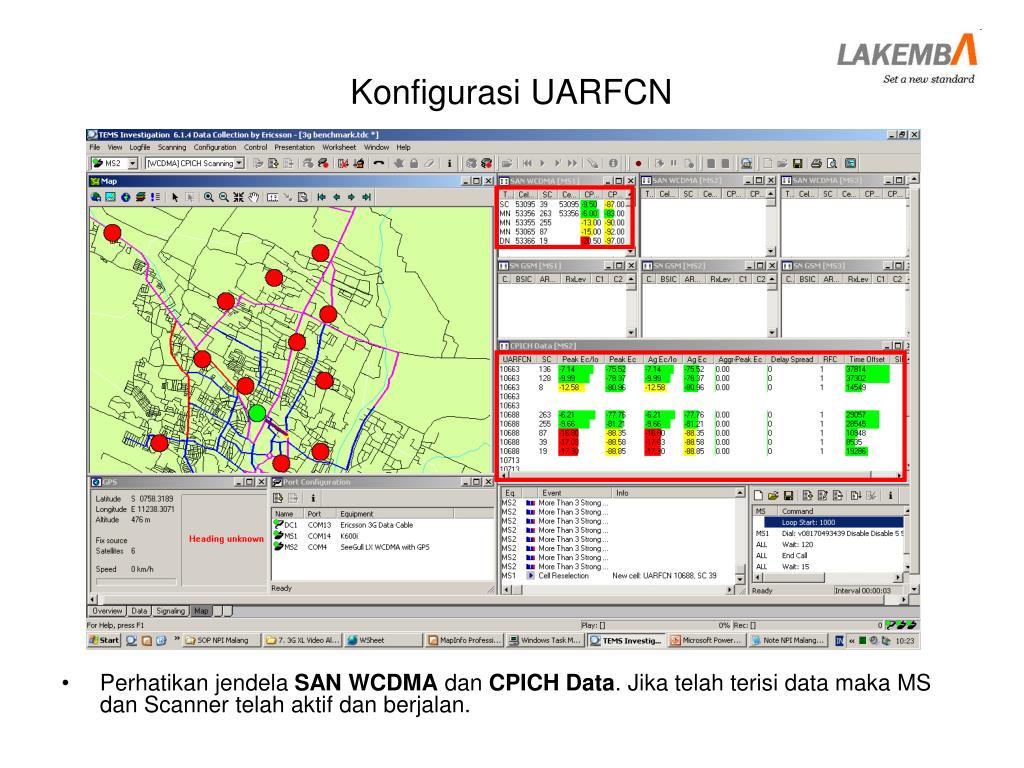Click the UARFCN column header in CPICH Data
Image resolution: width=1024 pixels, height=768 pixels.
click(x=519, y=359)
